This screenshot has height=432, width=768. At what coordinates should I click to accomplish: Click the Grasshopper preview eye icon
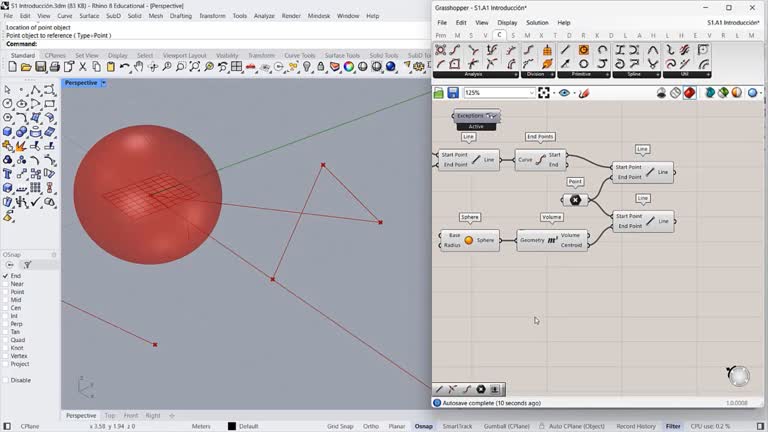click(565, 93)
